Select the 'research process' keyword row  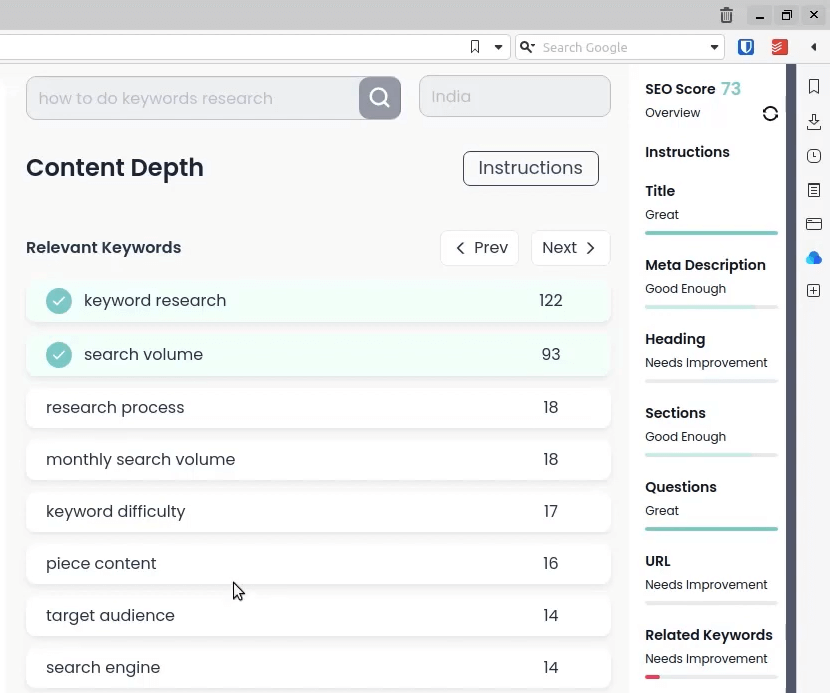pos(318,408)
